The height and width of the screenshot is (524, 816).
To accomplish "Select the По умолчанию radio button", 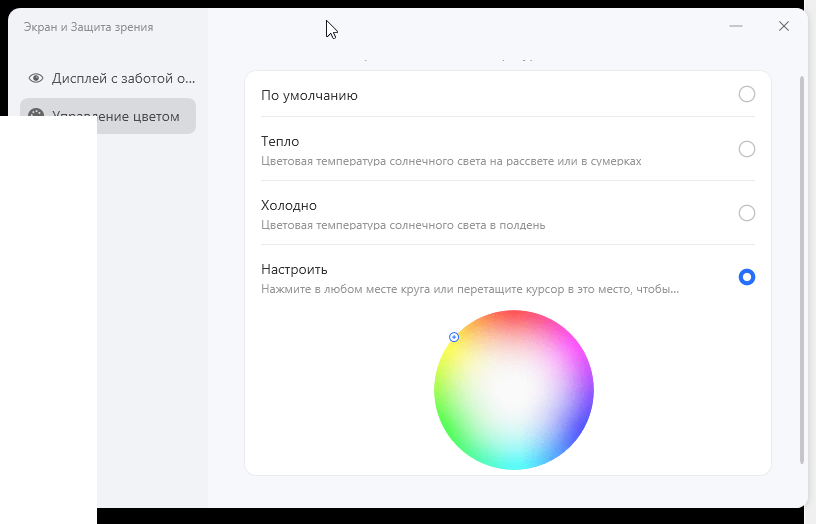I will (x=746, y=95).
